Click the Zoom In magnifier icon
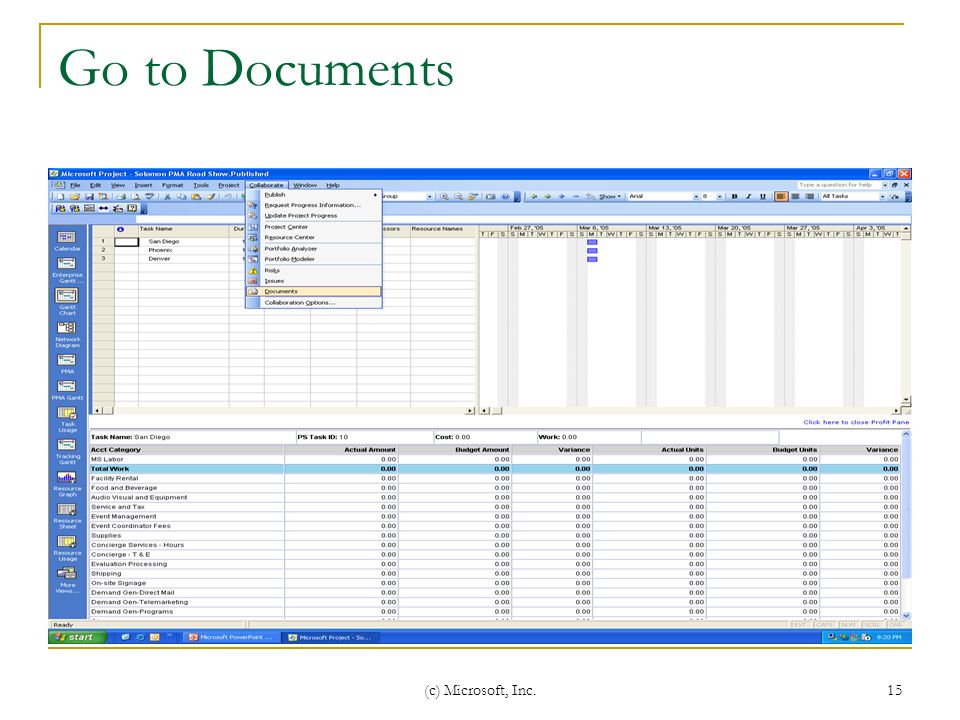Screen dimensions: 960x720 tap(444, 197)
